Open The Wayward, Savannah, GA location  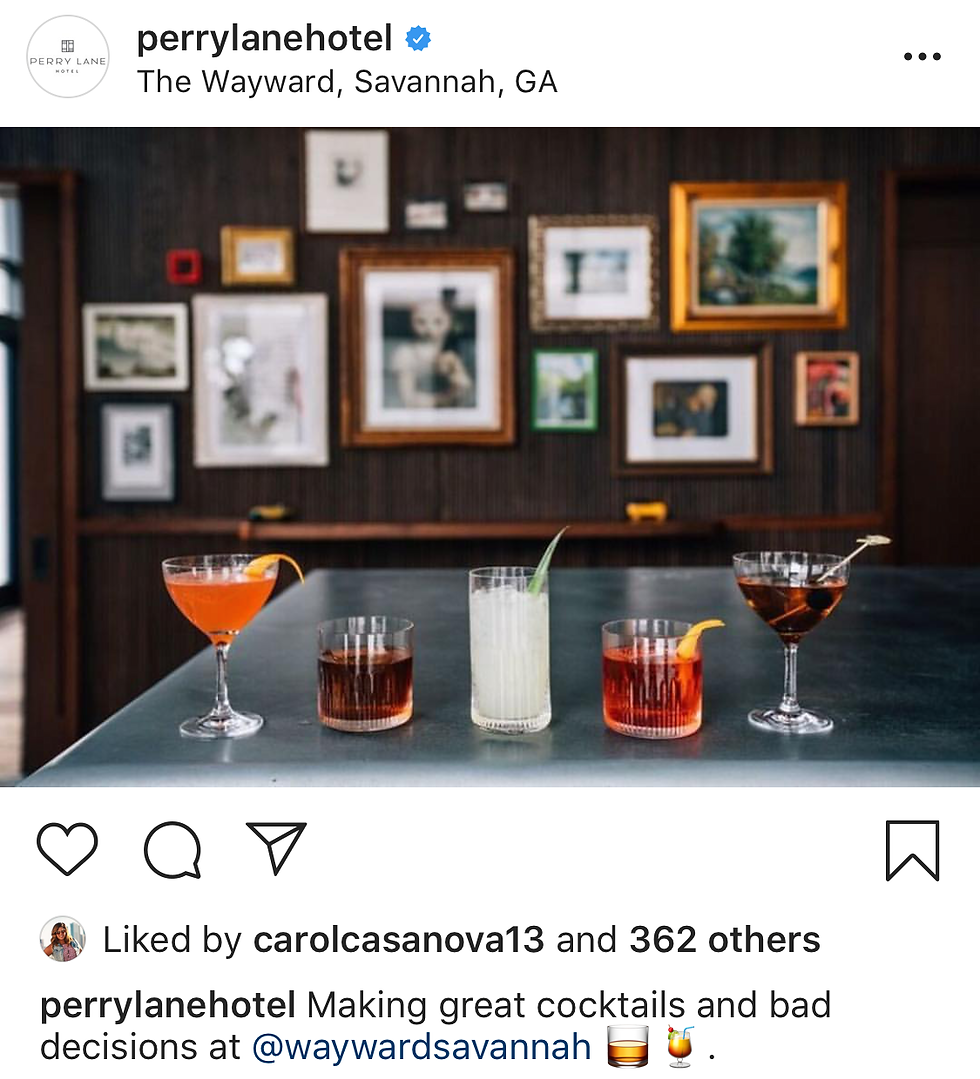tap(347, 82)
